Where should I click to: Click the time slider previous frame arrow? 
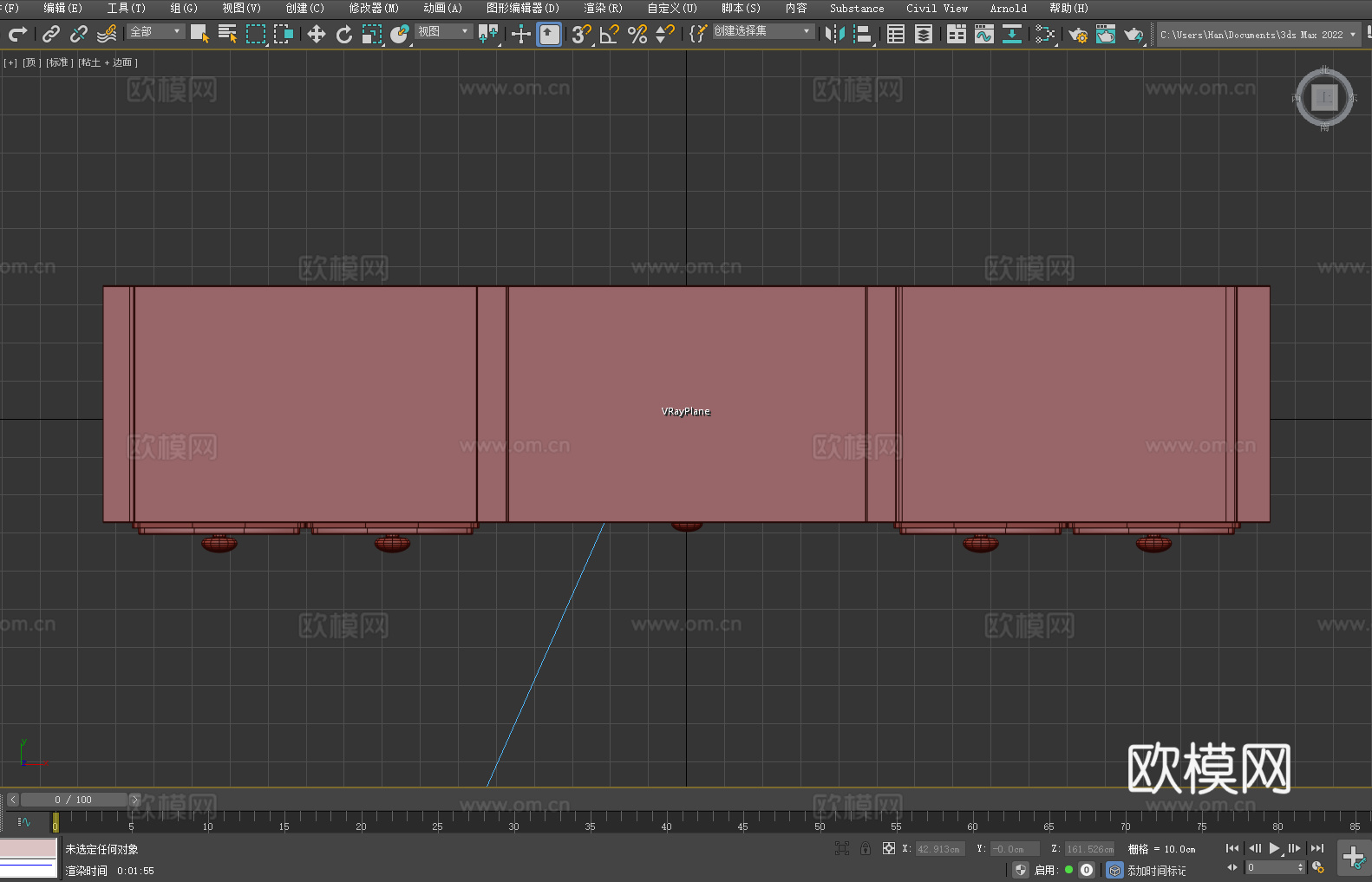point(13,800)
